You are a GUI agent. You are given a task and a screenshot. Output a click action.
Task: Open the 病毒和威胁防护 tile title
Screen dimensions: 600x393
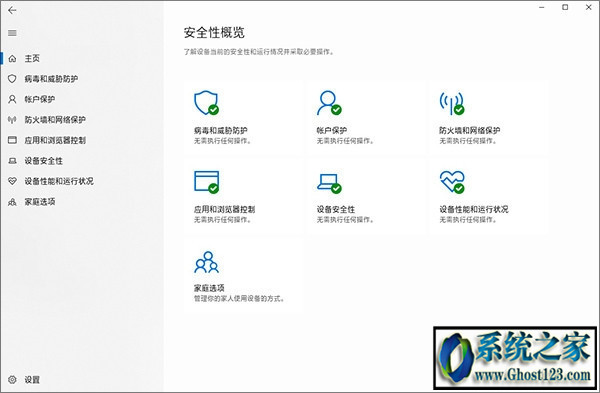[221, 130]
